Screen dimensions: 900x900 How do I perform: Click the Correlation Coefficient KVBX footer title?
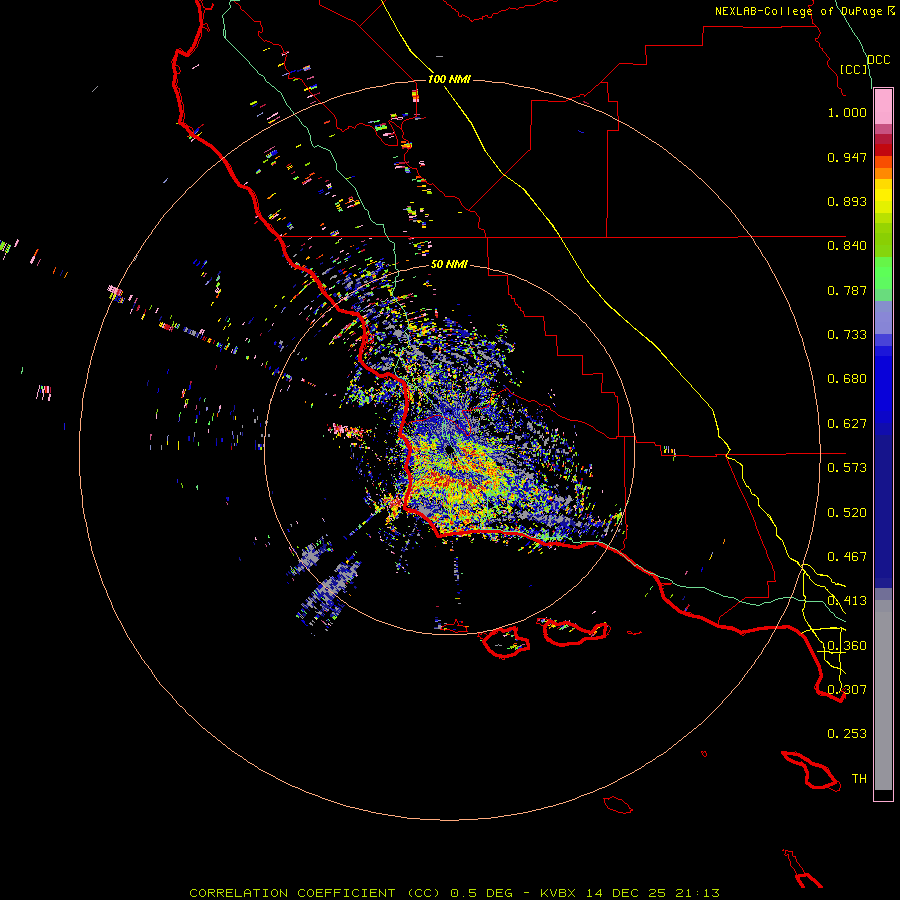point(455,893)
